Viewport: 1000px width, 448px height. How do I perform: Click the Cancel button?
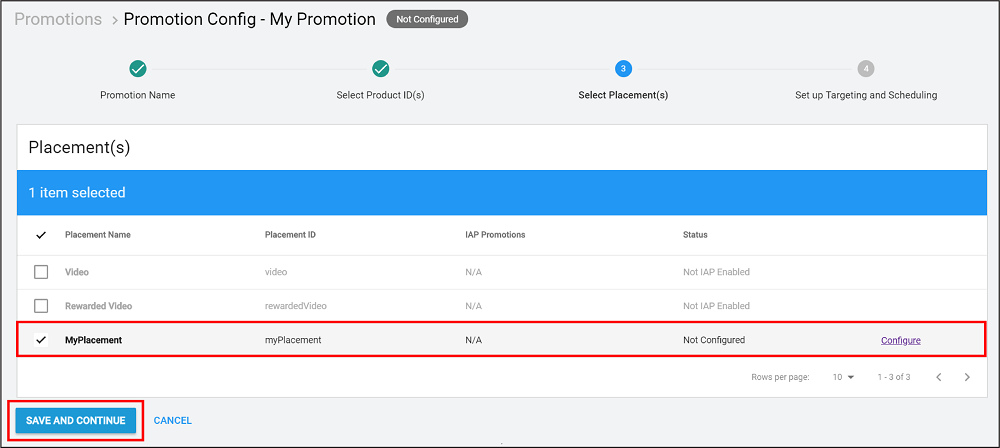[x=173, y=421]
